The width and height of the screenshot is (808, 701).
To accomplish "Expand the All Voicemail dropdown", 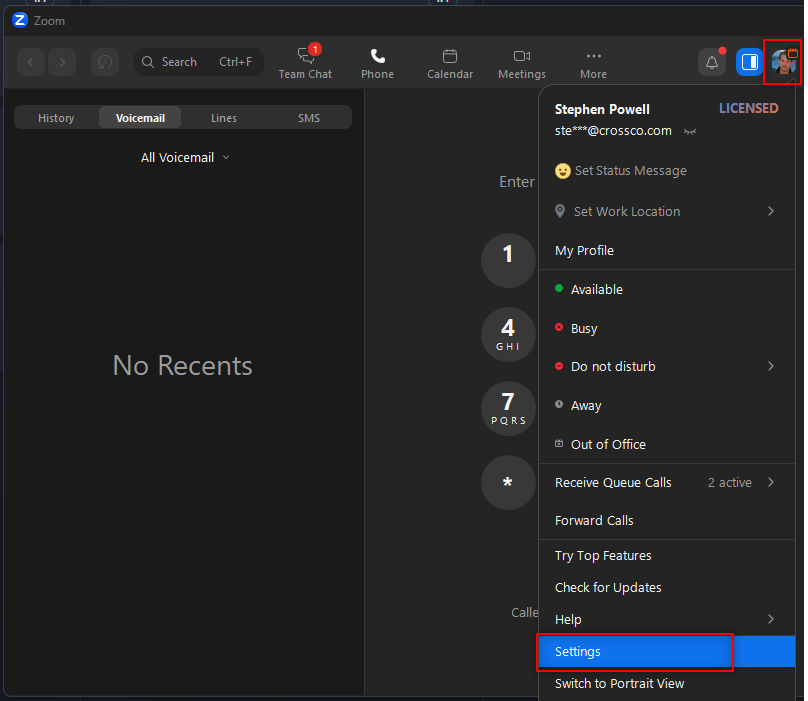I will (x=185, y=158).
